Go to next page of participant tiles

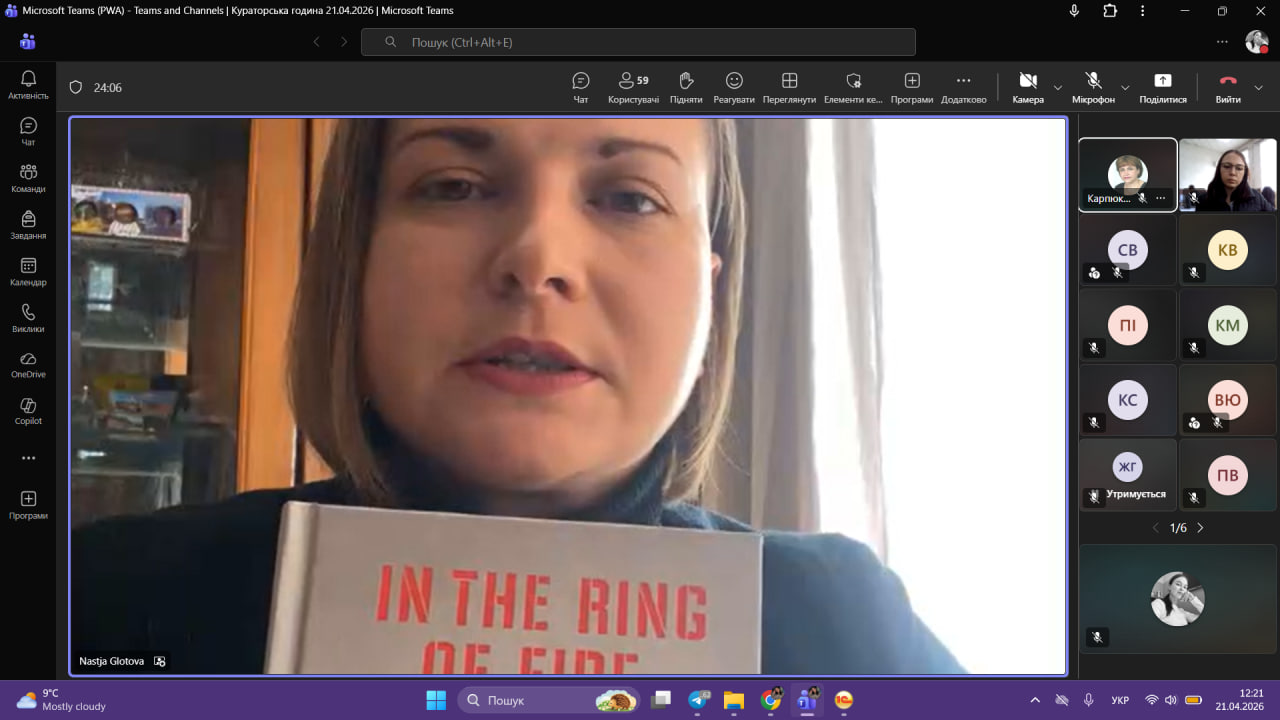click(1200, 528)
